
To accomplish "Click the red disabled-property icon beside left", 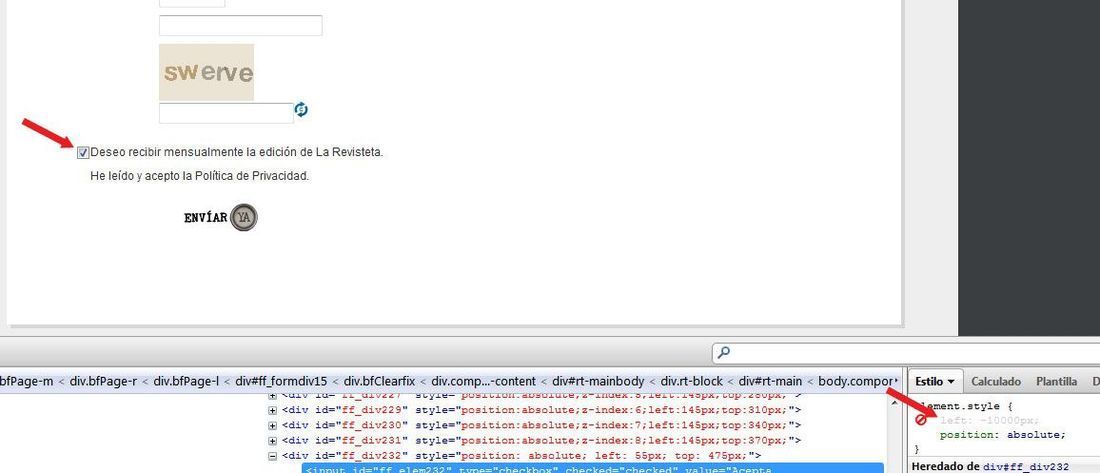I will click(x=921, y=420).
